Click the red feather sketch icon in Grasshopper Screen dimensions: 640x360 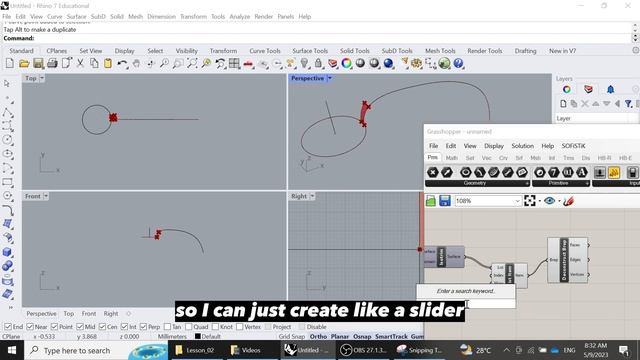(x=569, y=201)
